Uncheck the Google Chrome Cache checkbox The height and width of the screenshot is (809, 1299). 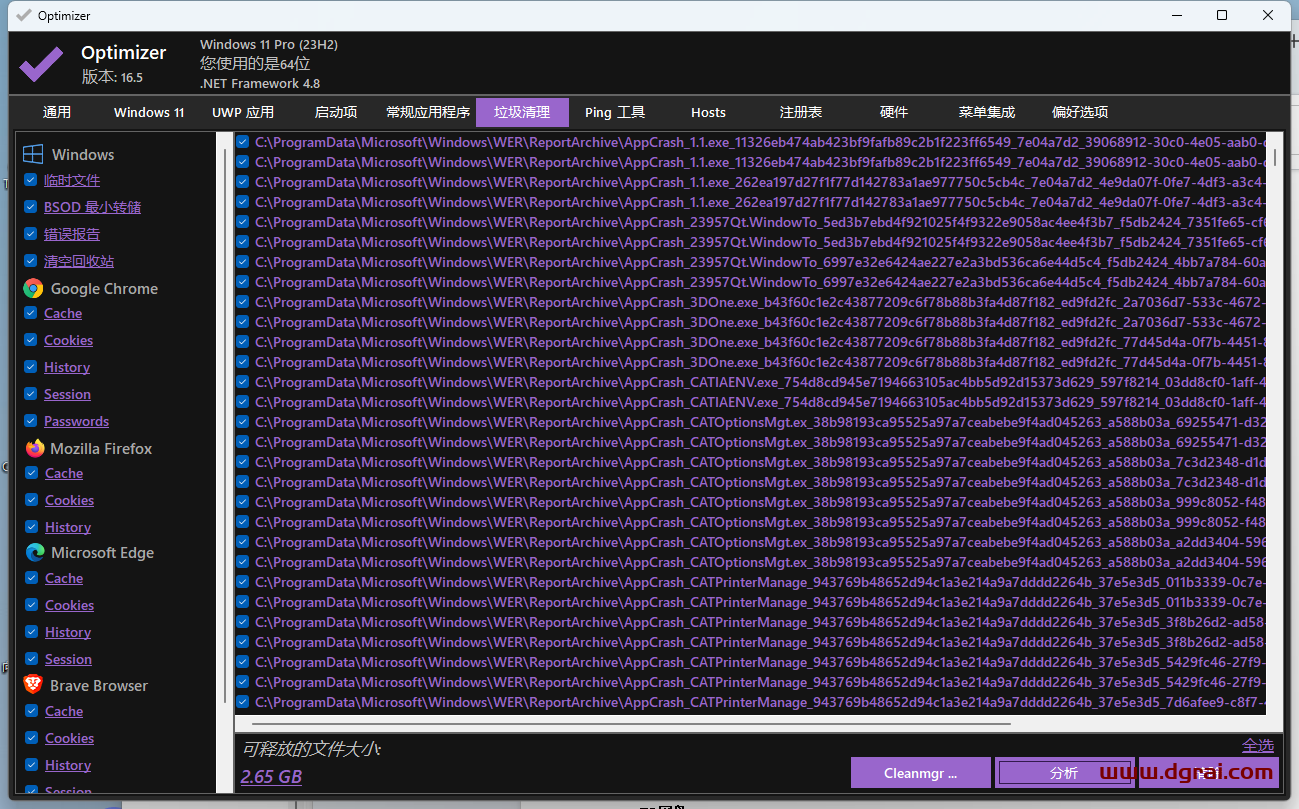click(31, 313)
